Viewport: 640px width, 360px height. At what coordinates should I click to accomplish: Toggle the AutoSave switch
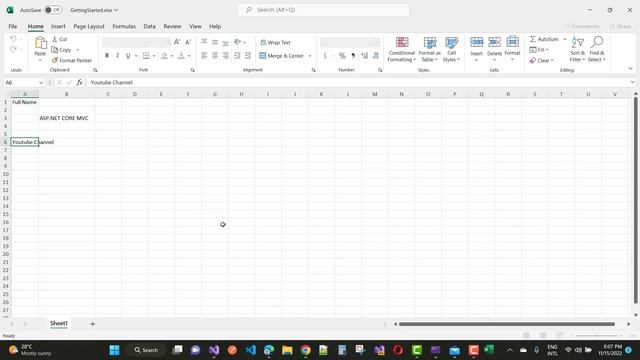click(x=53, y=10)
